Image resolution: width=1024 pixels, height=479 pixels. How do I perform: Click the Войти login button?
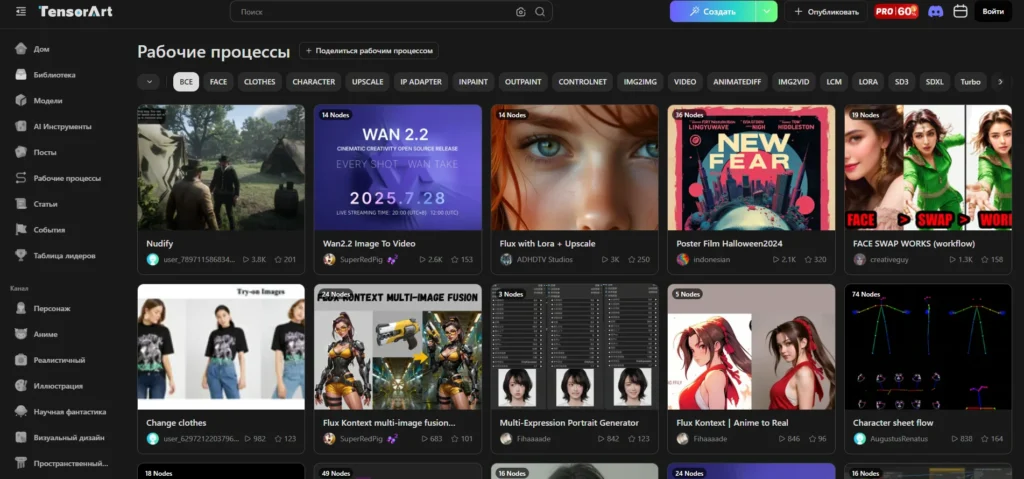click(x=993, y=11)
